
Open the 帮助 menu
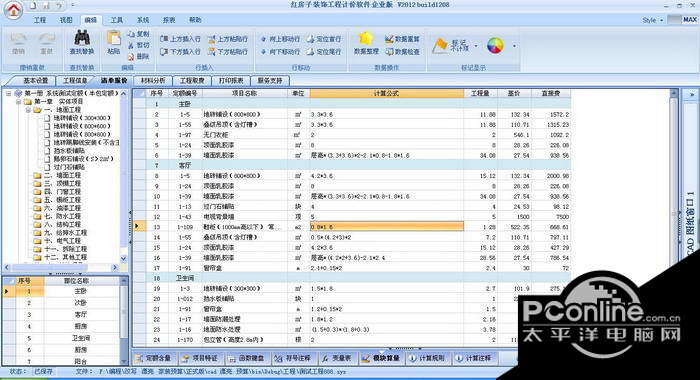(195, 20)
